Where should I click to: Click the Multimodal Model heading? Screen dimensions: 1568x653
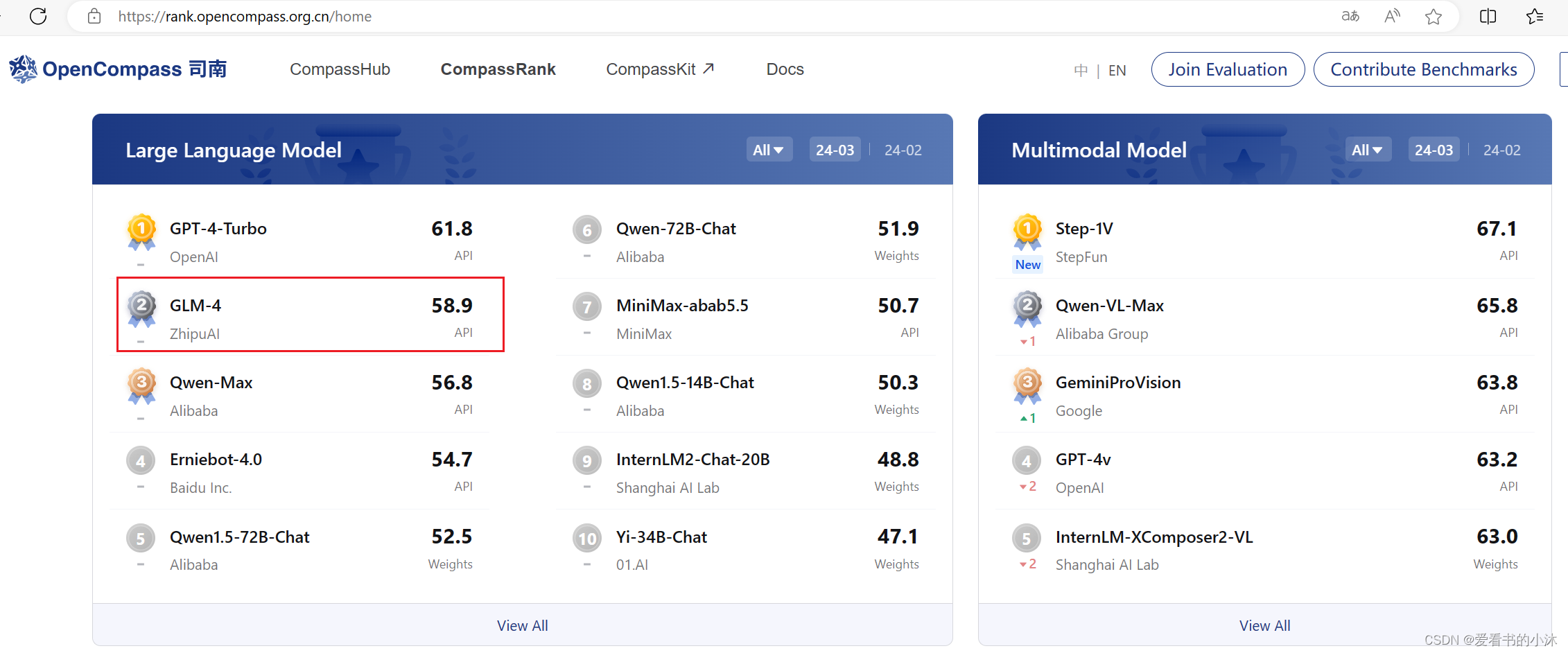click(1099, 150)
